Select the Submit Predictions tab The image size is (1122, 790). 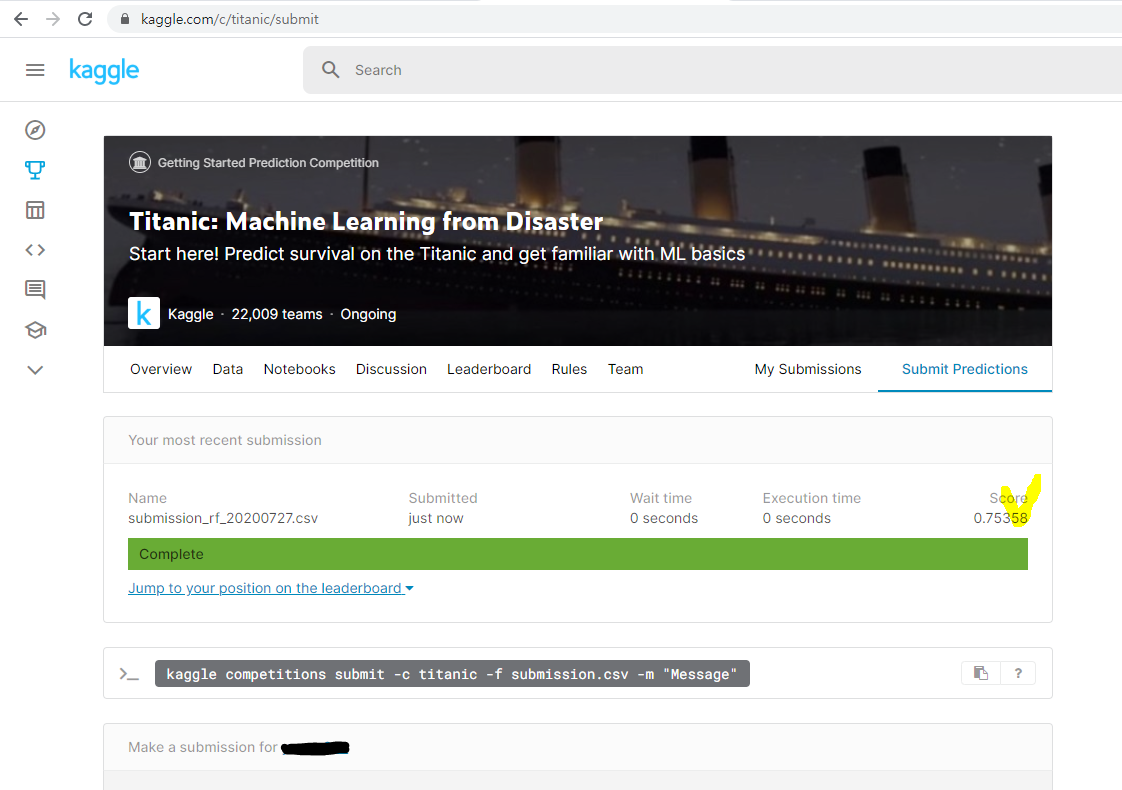click(x=965, y=369)
